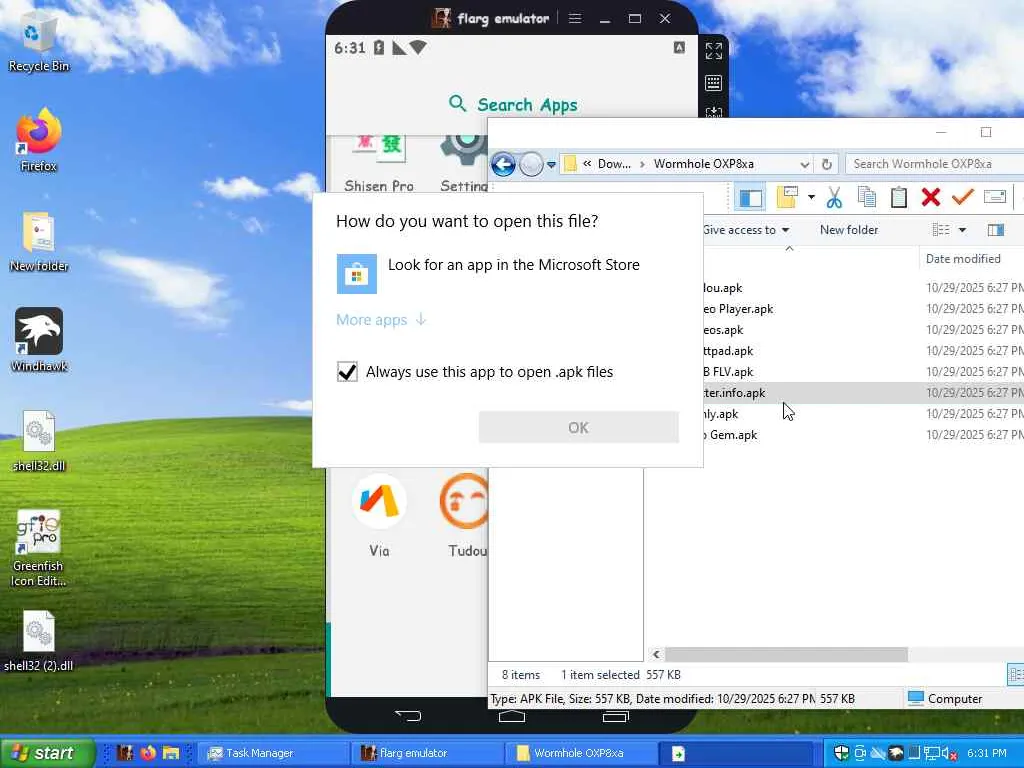Screen dimensions: 1024x768
Task: Toggle the preview pane icon
Action: 995,230
